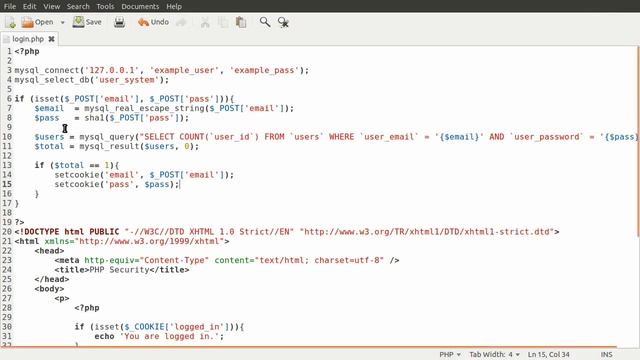Viewport: 640px width, 360px height.
Task: Select the login.php tab
Action: (x=28, y=39)
